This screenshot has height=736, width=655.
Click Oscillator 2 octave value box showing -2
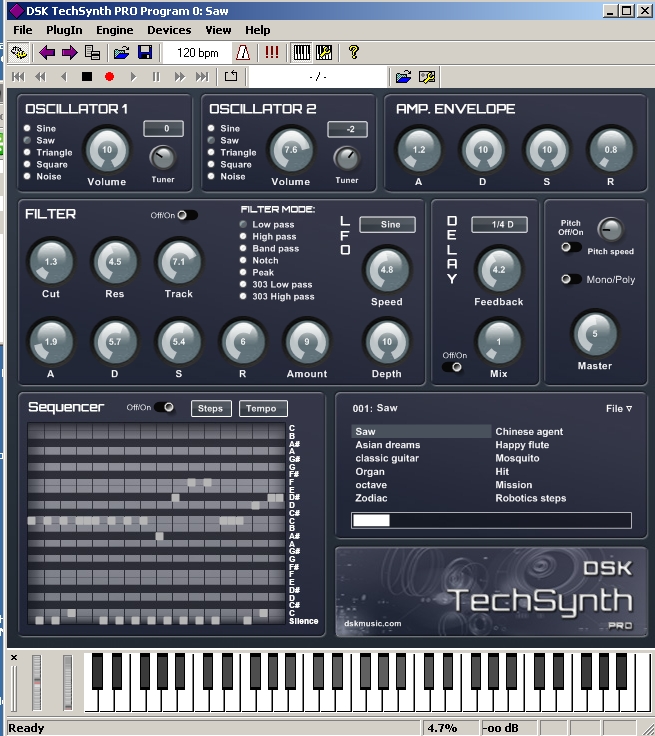click(347, 129)
